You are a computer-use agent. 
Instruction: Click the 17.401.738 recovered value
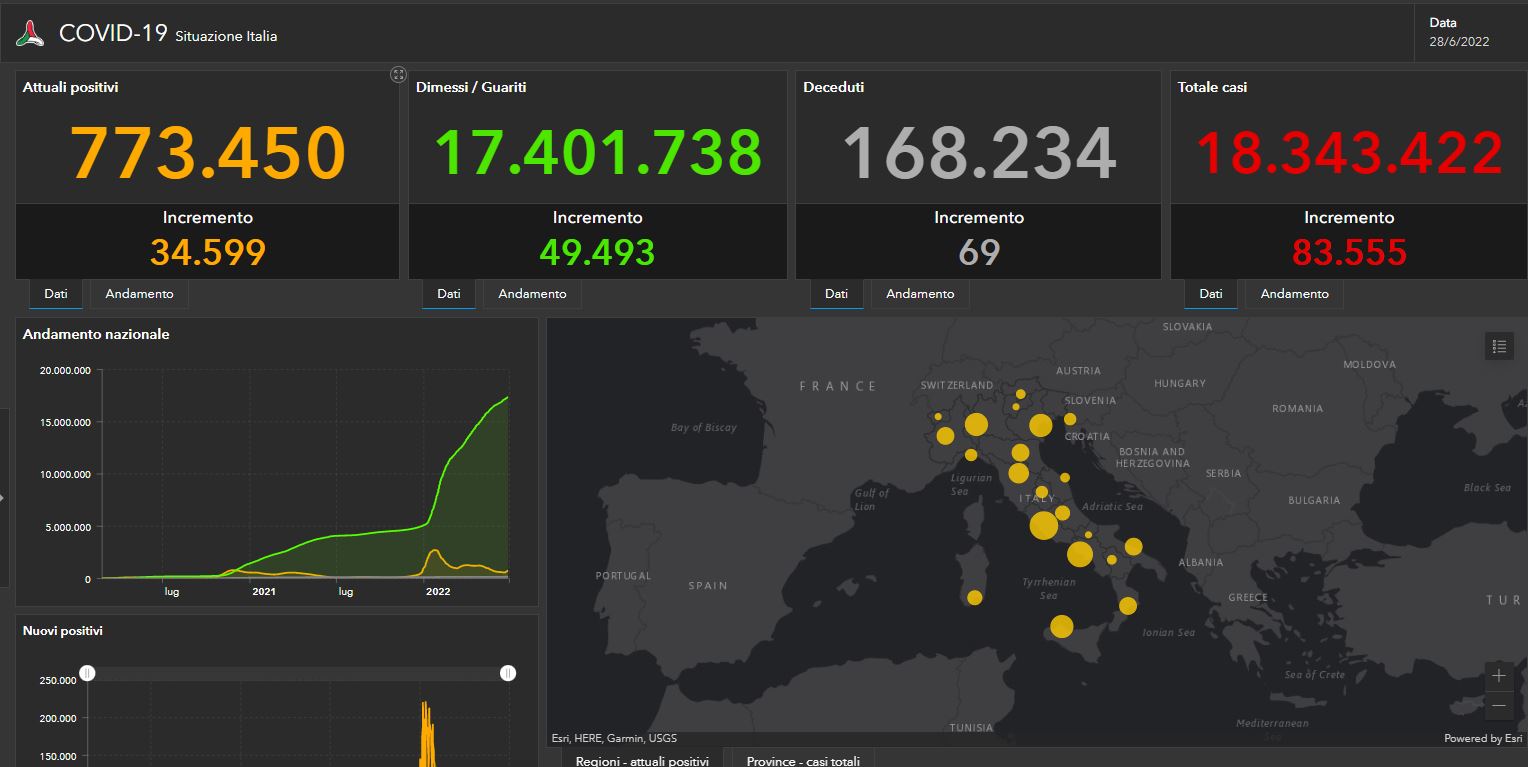point(598,153)
